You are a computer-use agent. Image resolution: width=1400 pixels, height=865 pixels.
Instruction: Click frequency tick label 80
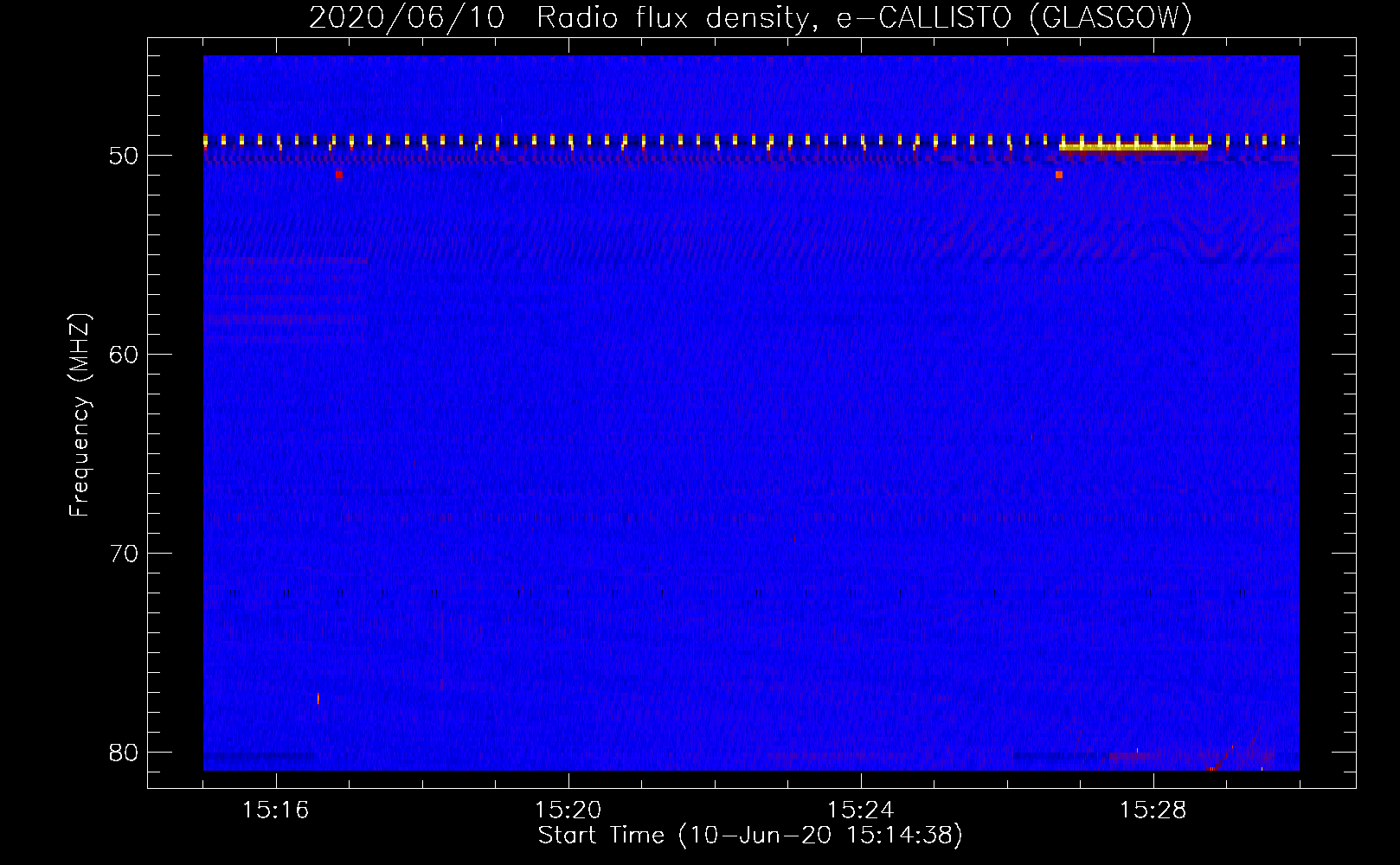[x=124, y=753]
